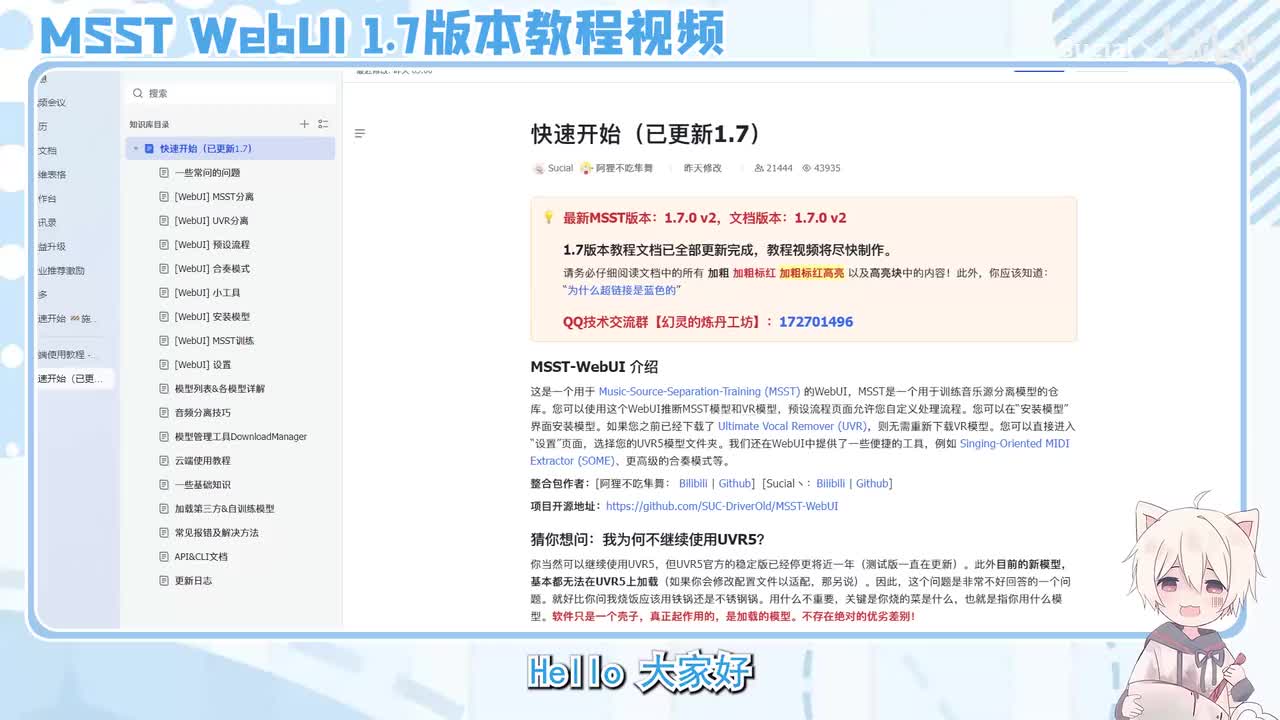
Task: Select 作台 in left navigation
Action: (47, 198)
